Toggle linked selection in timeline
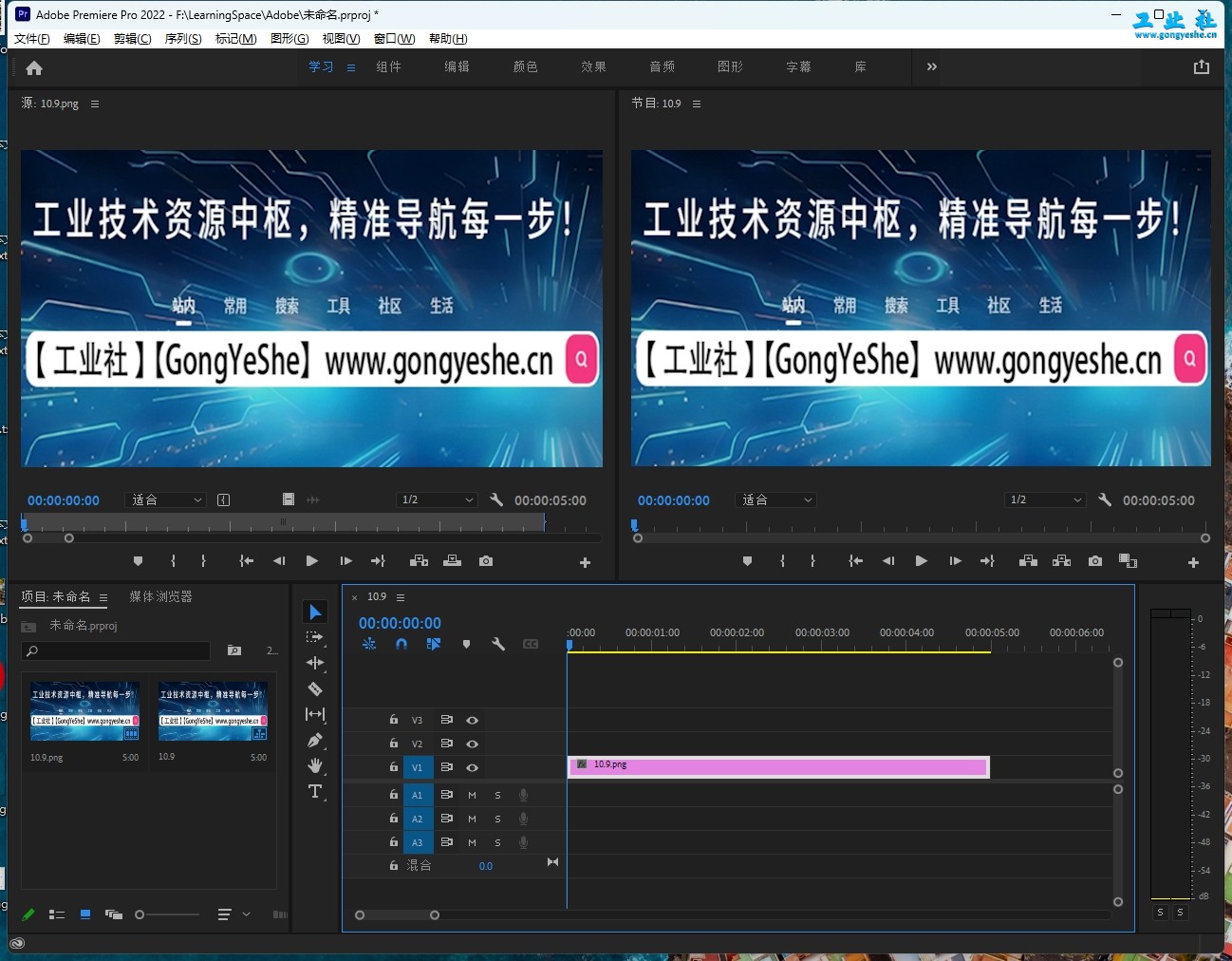Viewport: 1232px width, 961px height. pos(434,644)
